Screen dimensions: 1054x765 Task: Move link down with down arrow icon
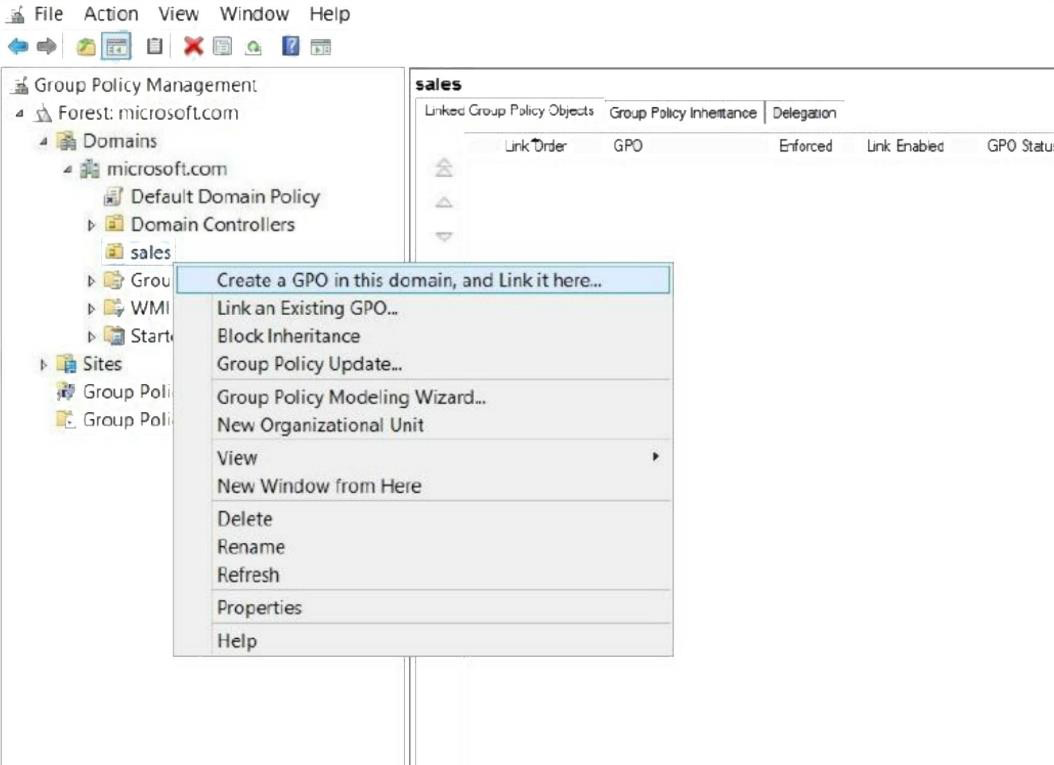(444, 236)
